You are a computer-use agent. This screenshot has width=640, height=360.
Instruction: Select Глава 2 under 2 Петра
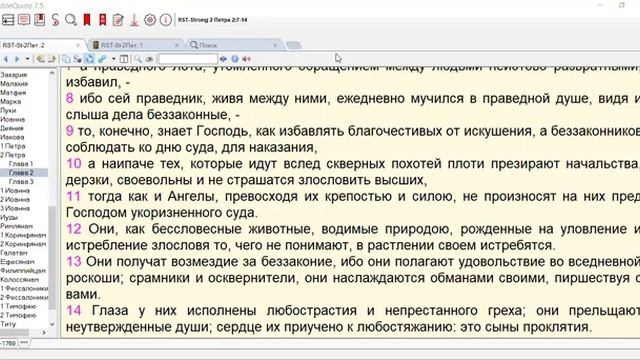21,173
